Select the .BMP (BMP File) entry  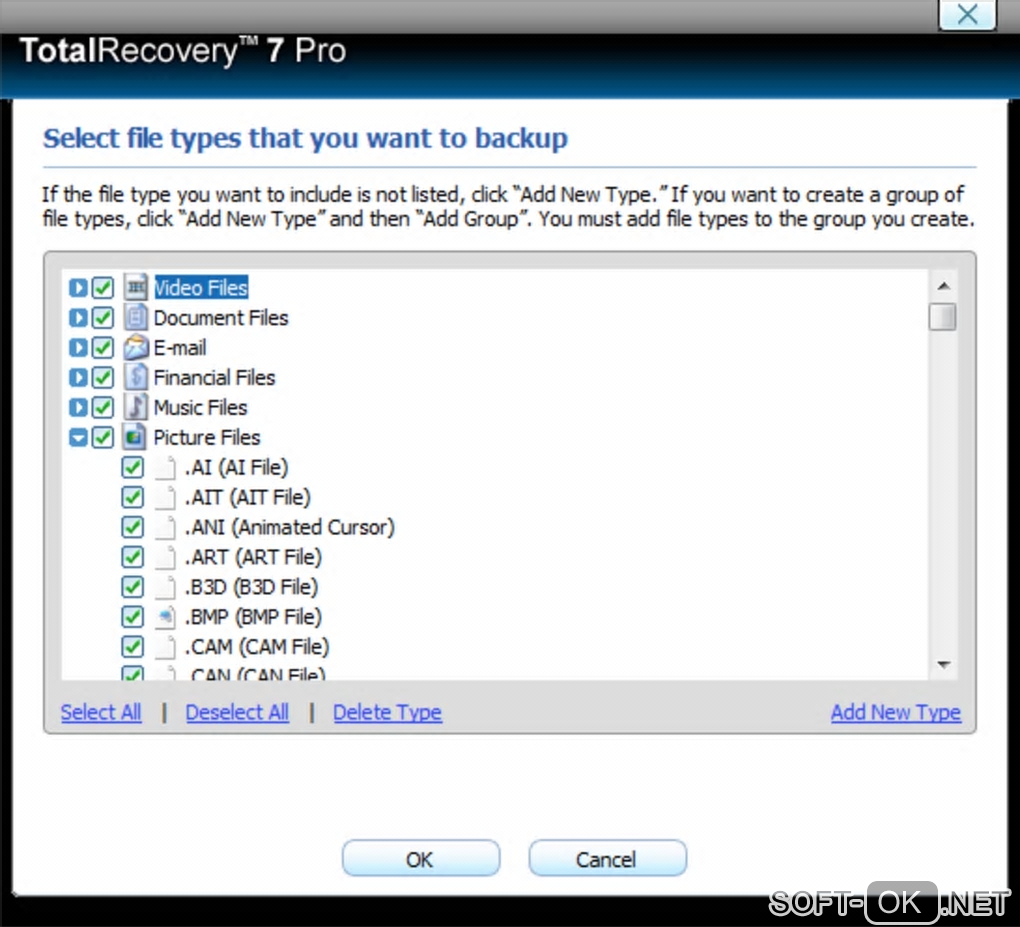tap(253, 617)
